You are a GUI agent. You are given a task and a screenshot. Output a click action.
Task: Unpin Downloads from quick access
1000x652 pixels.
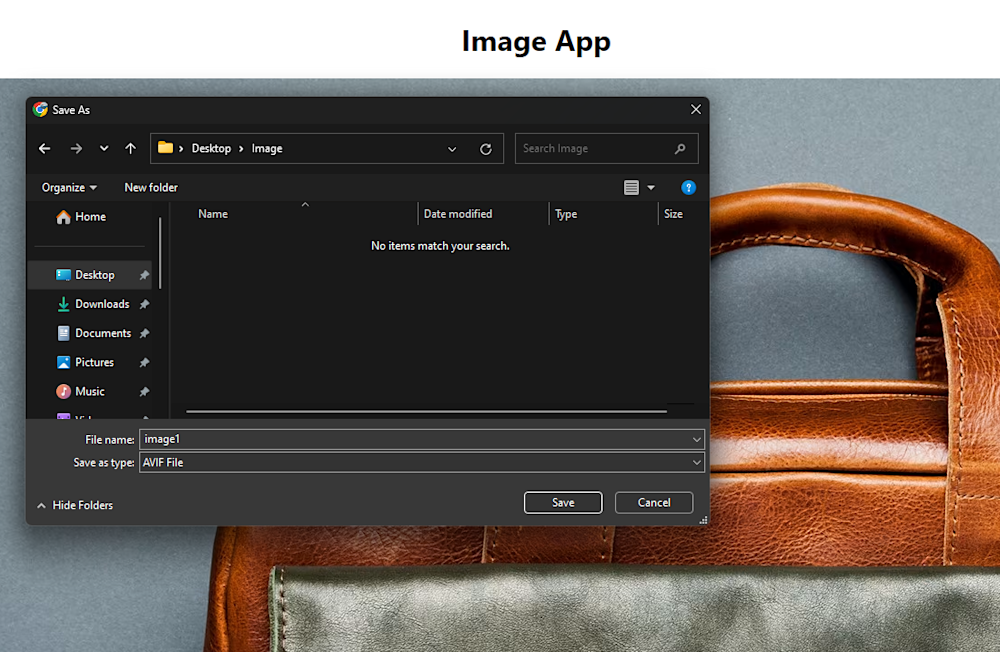pos(144,304)
